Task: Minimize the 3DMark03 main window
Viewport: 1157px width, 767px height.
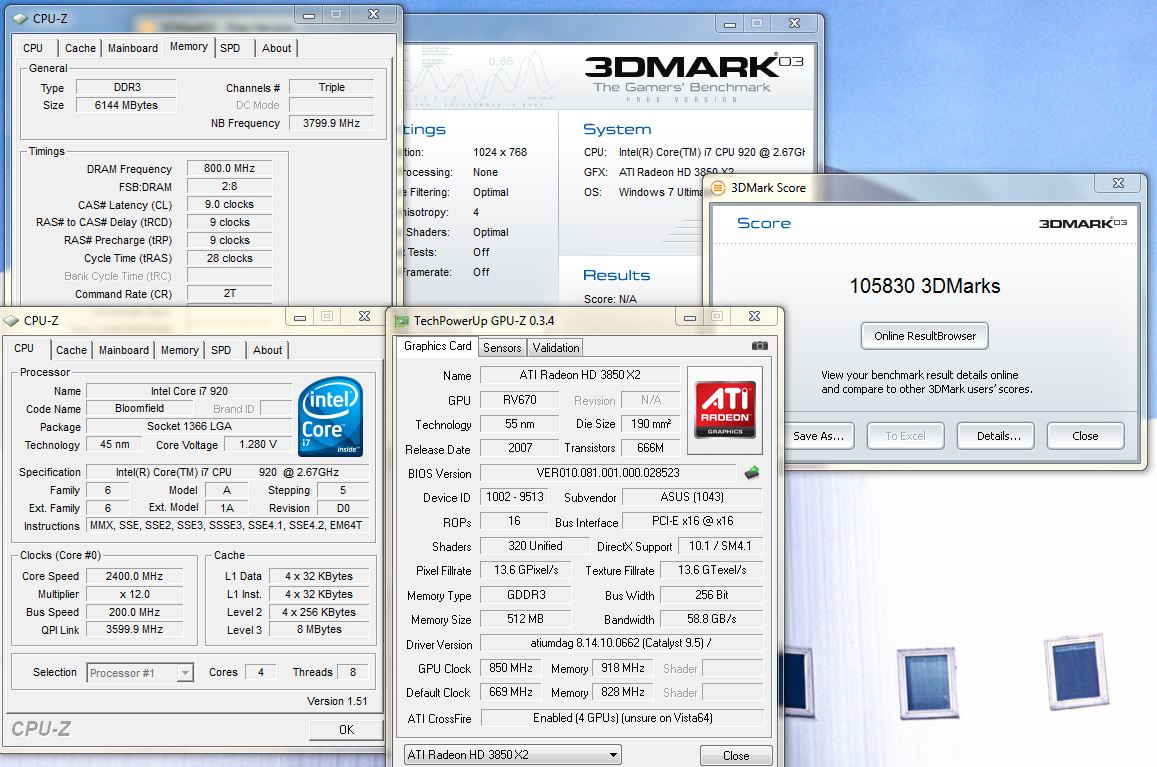Action: pos(730,24)
